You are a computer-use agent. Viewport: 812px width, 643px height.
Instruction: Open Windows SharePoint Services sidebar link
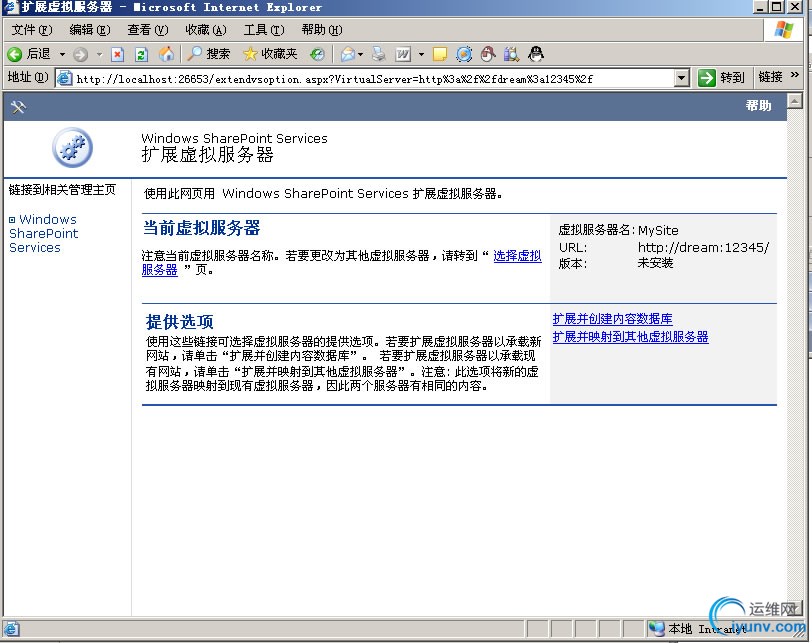tap(43, 233)
